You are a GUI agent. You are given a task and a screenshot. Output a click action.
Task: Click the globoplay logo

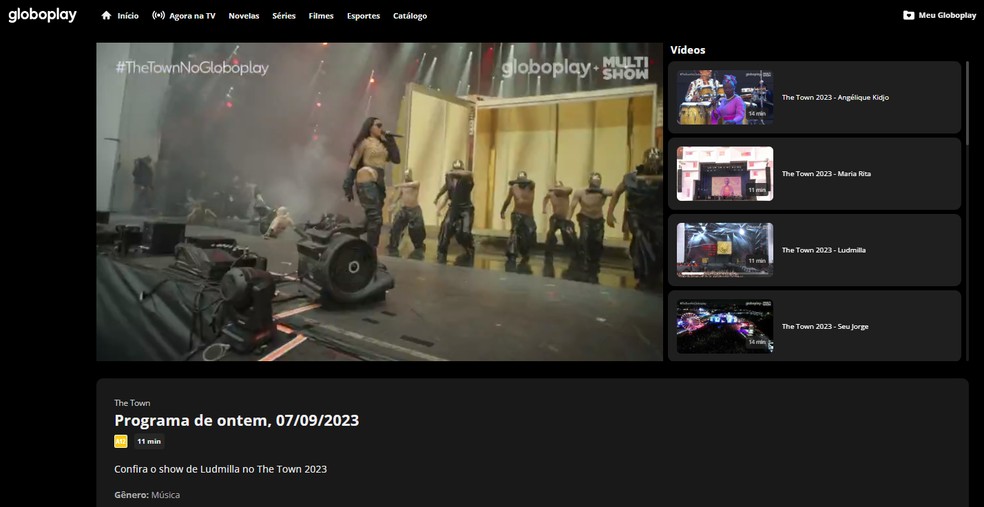coord(42,15)
